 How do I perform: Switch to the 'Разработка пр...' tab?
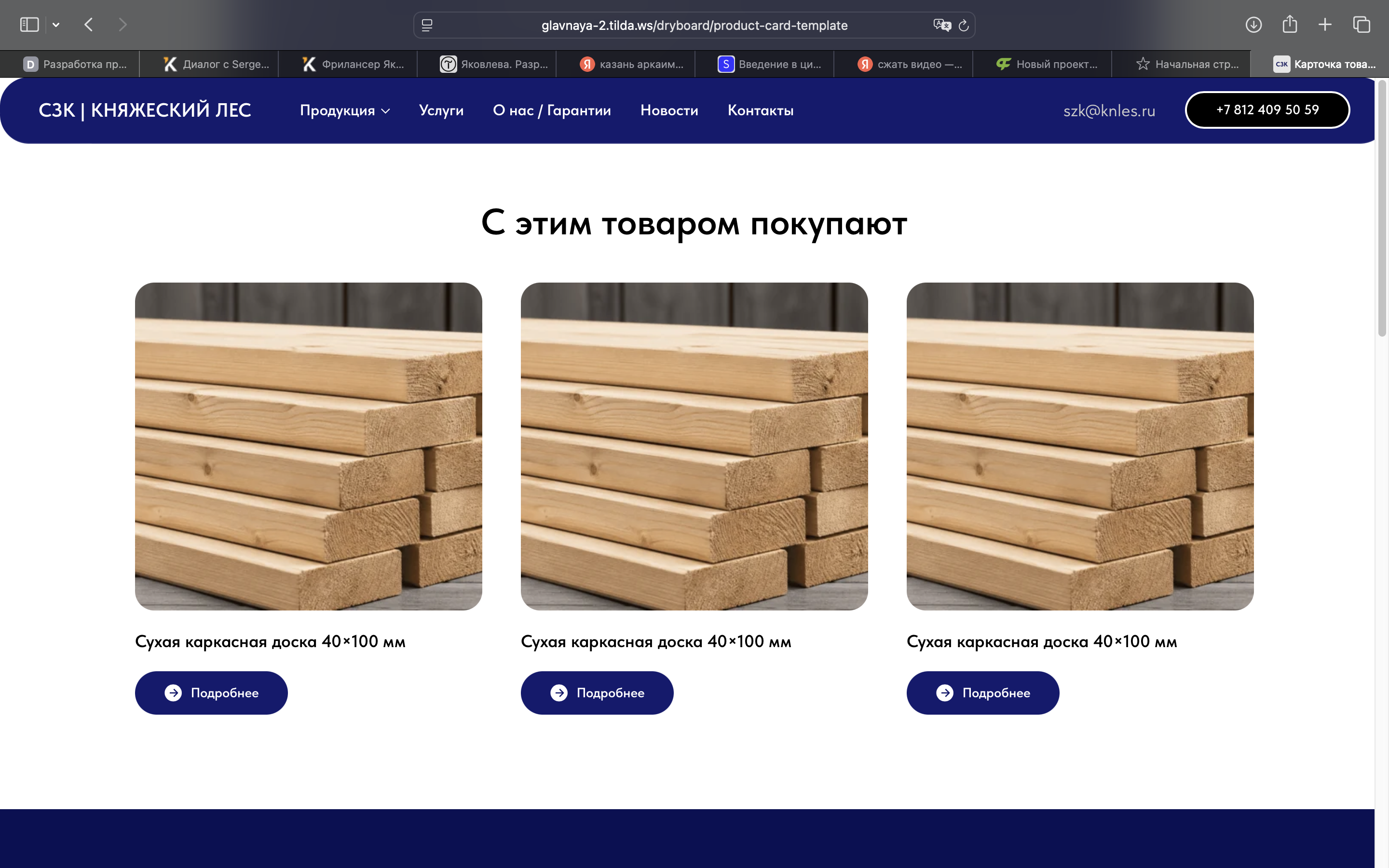(x=69, y=64)
